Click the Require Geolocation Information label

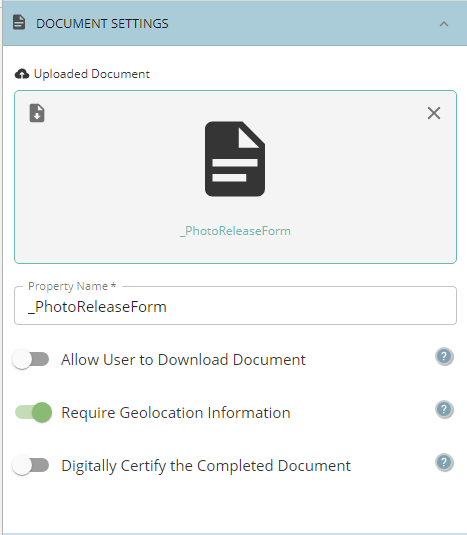[176, 413]
